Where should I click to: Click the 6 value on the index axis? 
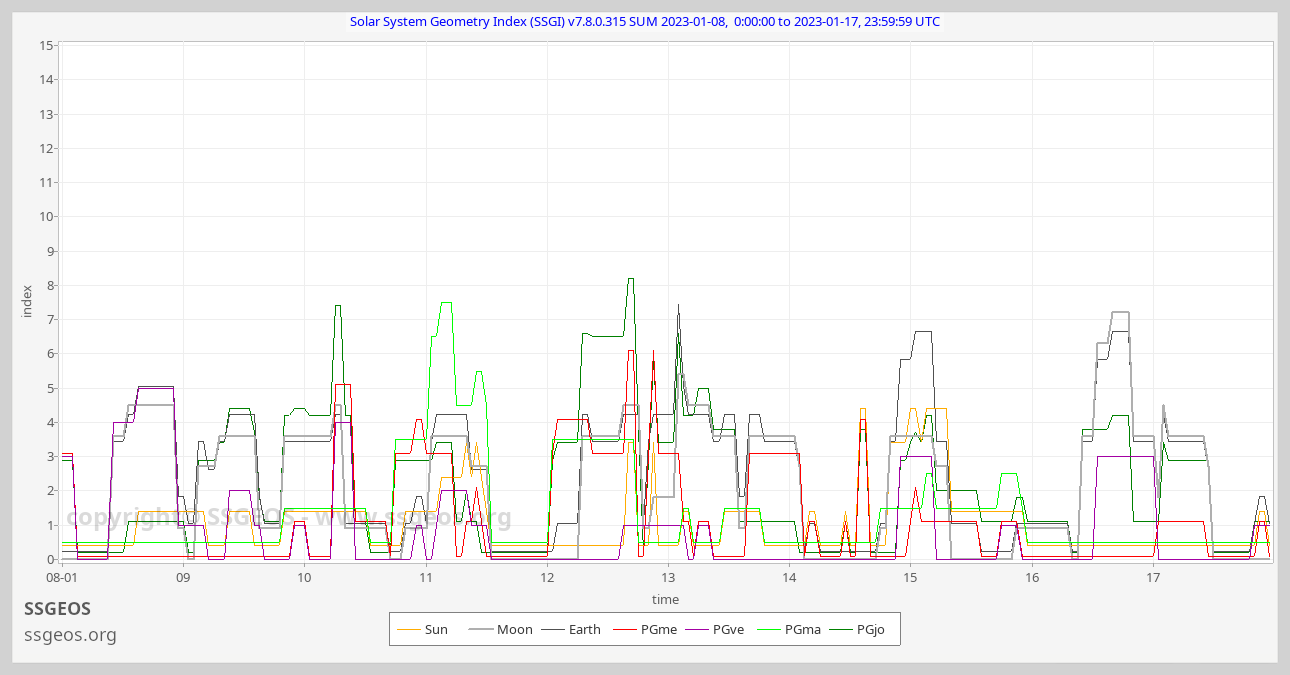(50, 354)
